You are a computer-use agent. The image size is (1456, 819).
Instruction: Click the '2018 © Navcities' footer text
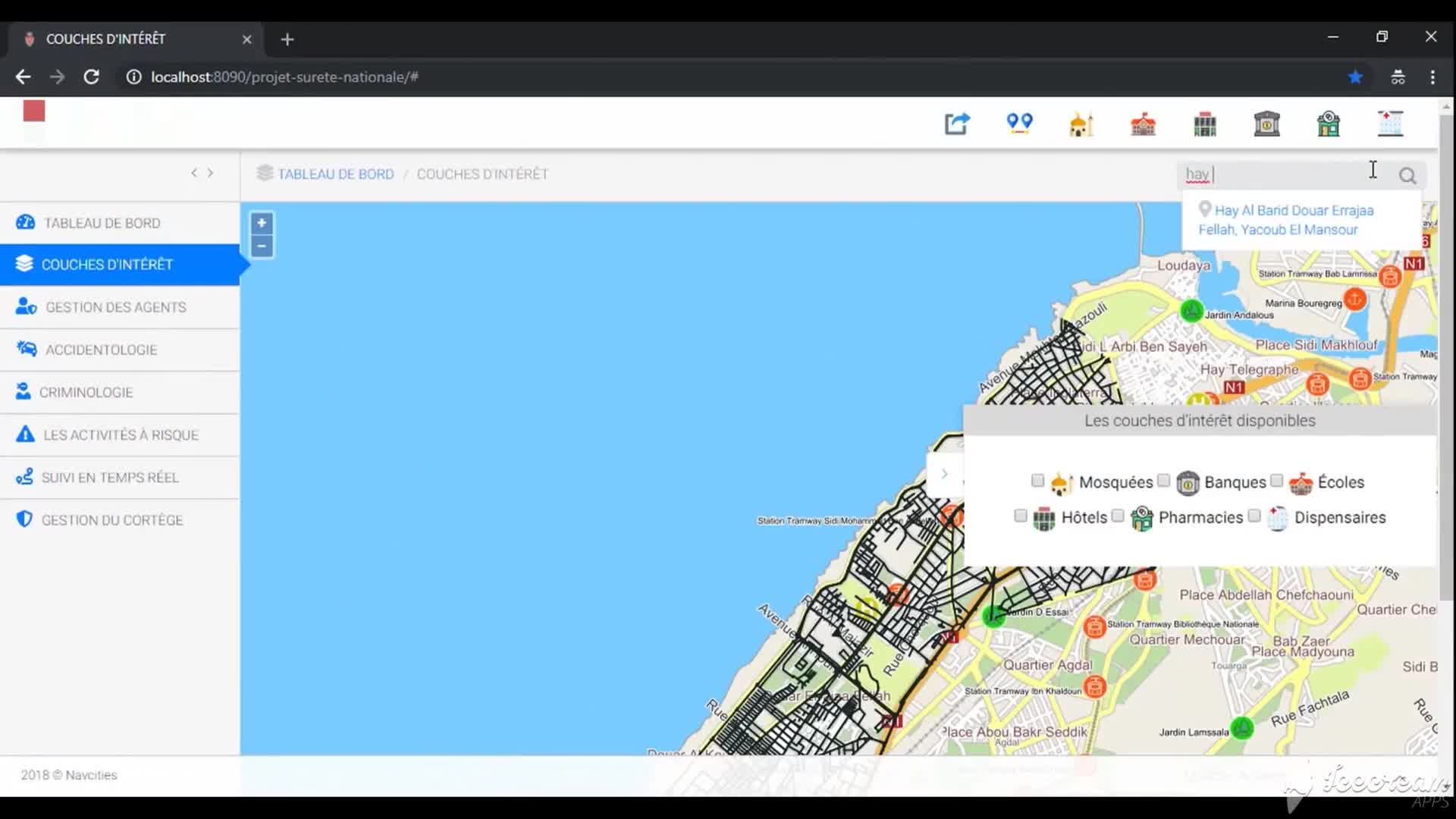coord(69,775)
